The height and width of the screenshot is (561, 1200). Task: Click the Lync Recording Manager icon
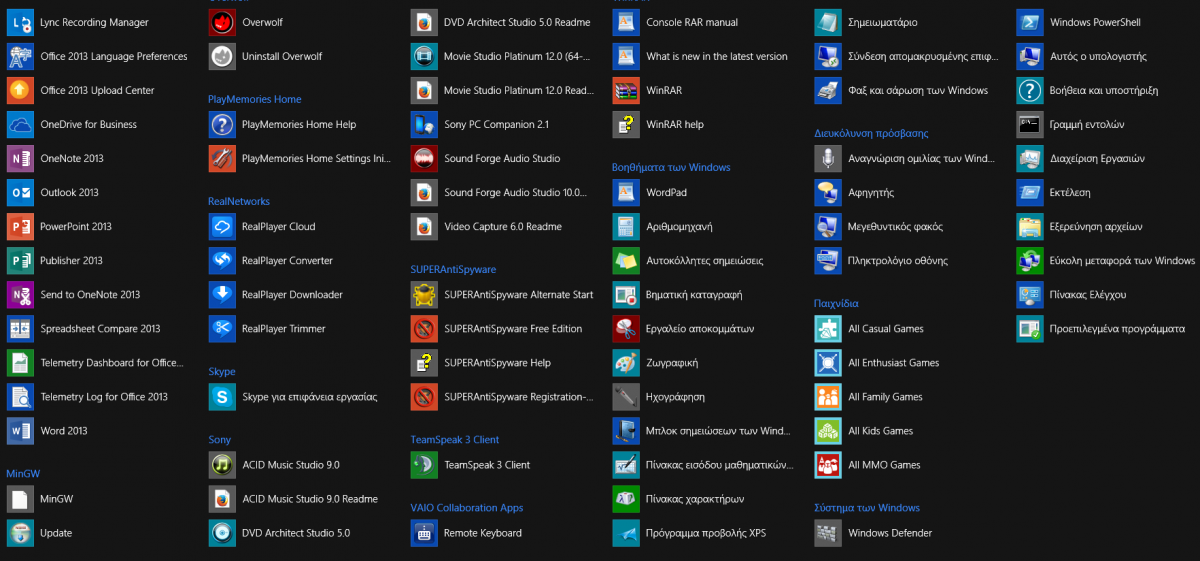pyautogui.click(x=20, y=22)
